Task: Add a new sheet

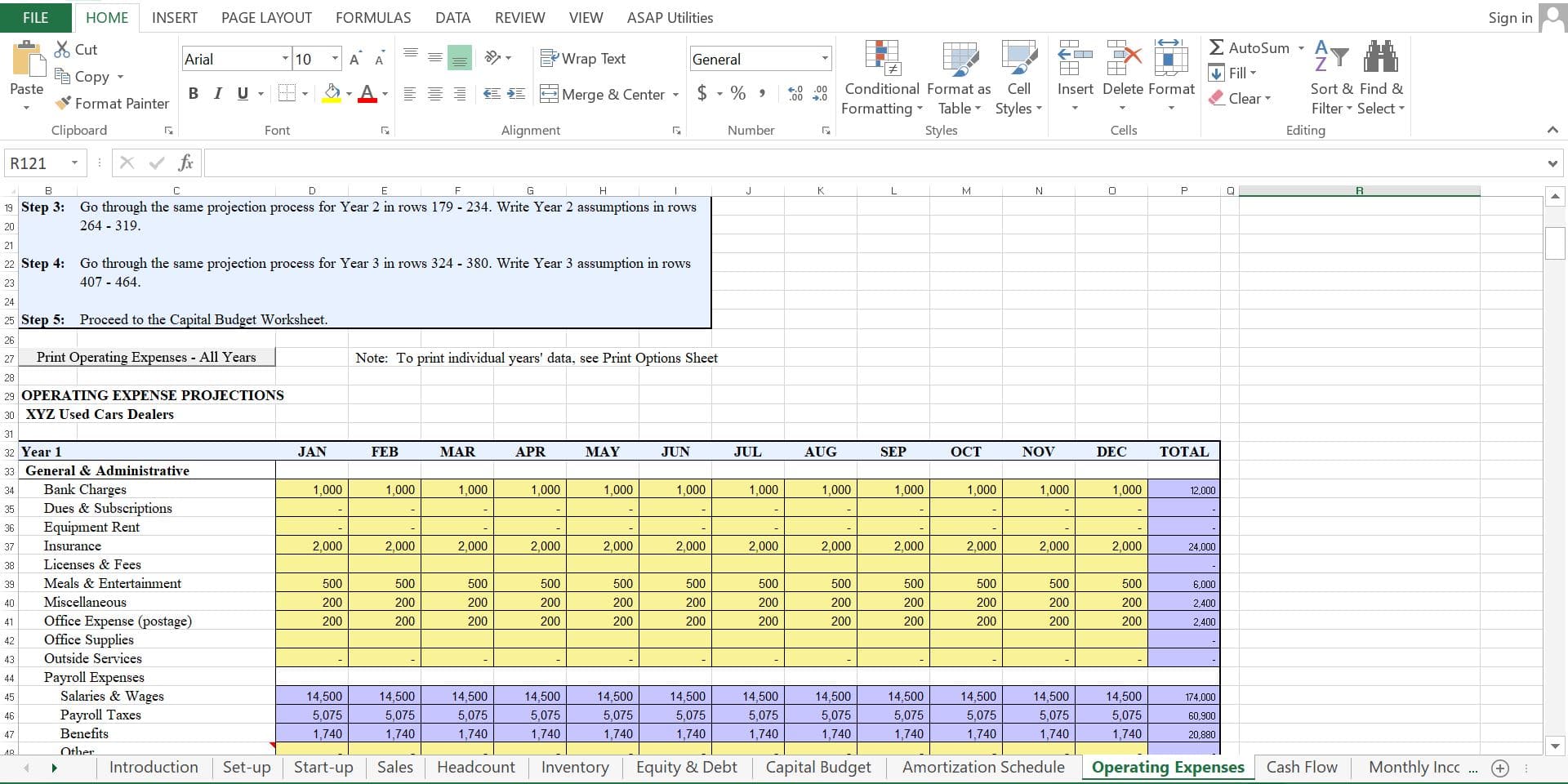Action: (1499, 768)
